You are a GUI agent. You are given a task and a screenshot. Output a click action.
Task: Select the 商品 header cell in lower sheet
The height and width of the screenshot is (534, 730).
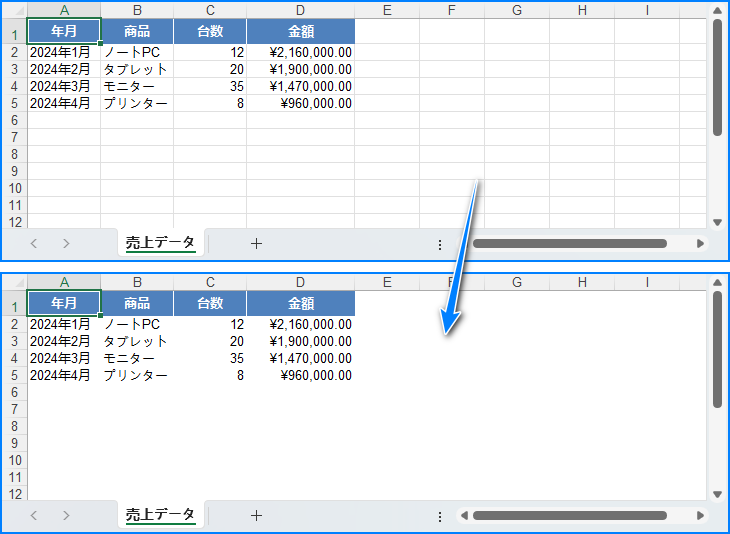[x=137, y=303]
